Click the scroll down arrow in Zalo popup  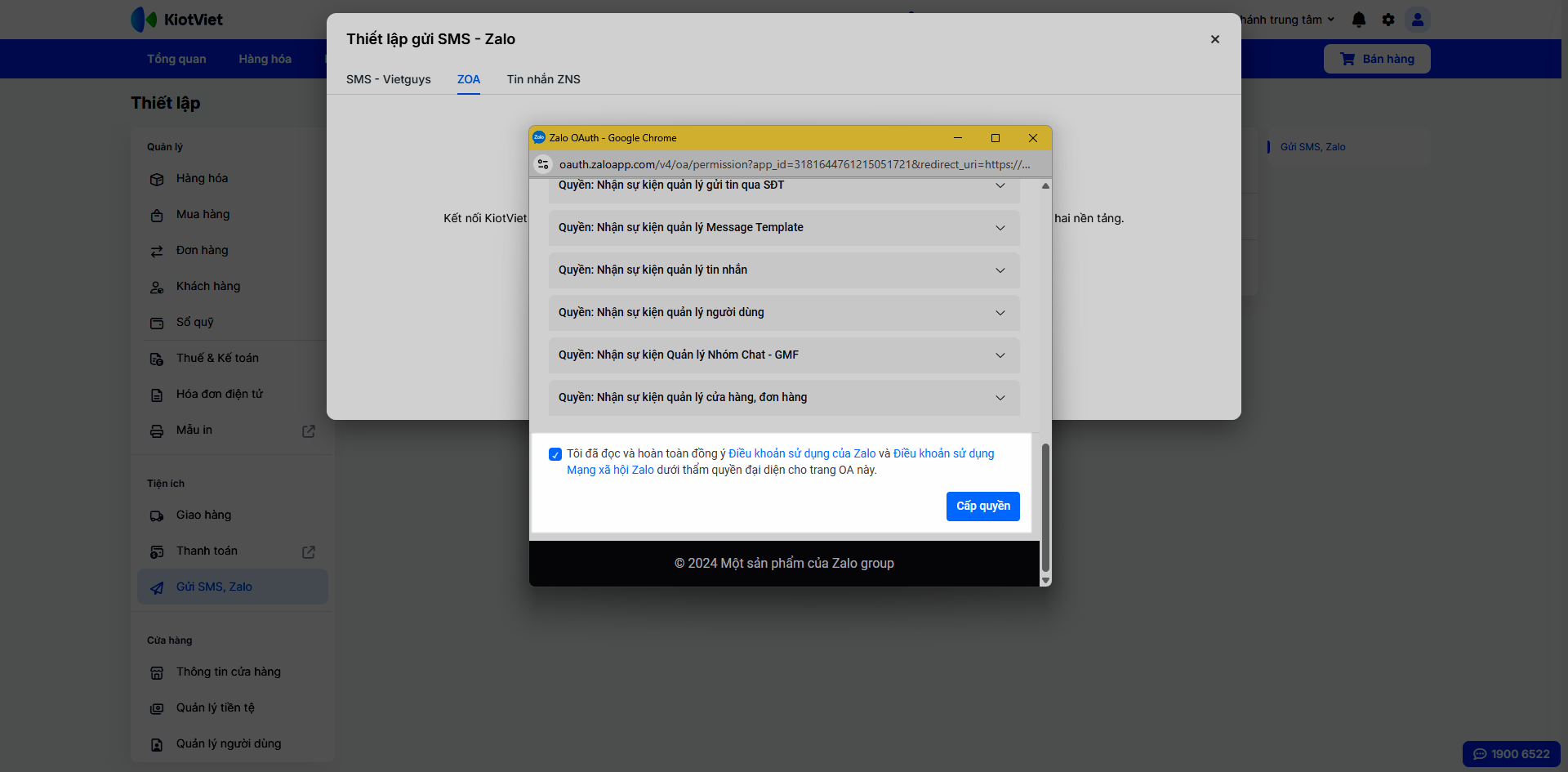point(1045,580)
